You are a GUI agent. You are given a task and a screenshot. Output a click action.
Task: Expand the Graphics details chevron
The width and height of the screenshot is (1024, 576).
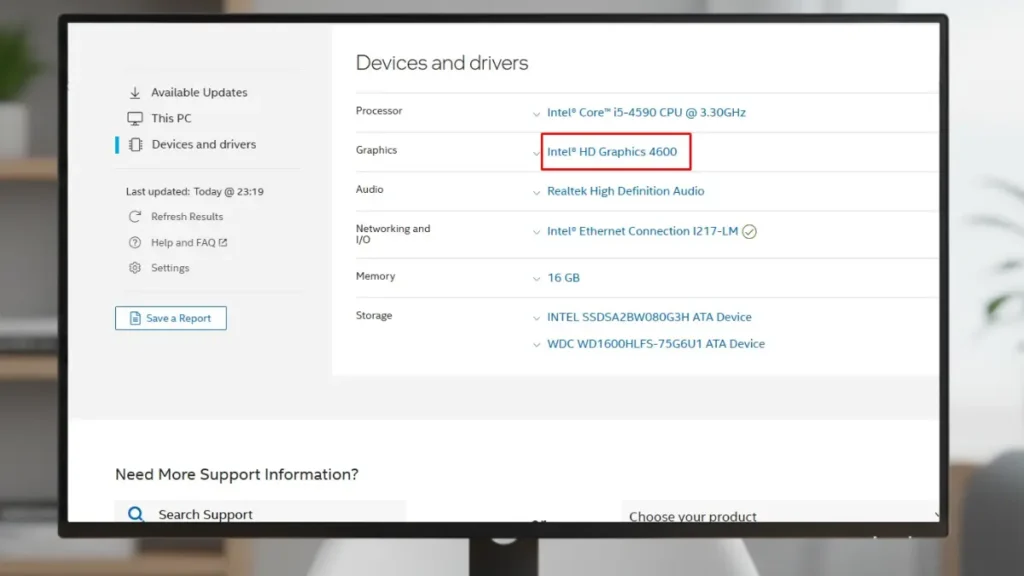[537, 152]
